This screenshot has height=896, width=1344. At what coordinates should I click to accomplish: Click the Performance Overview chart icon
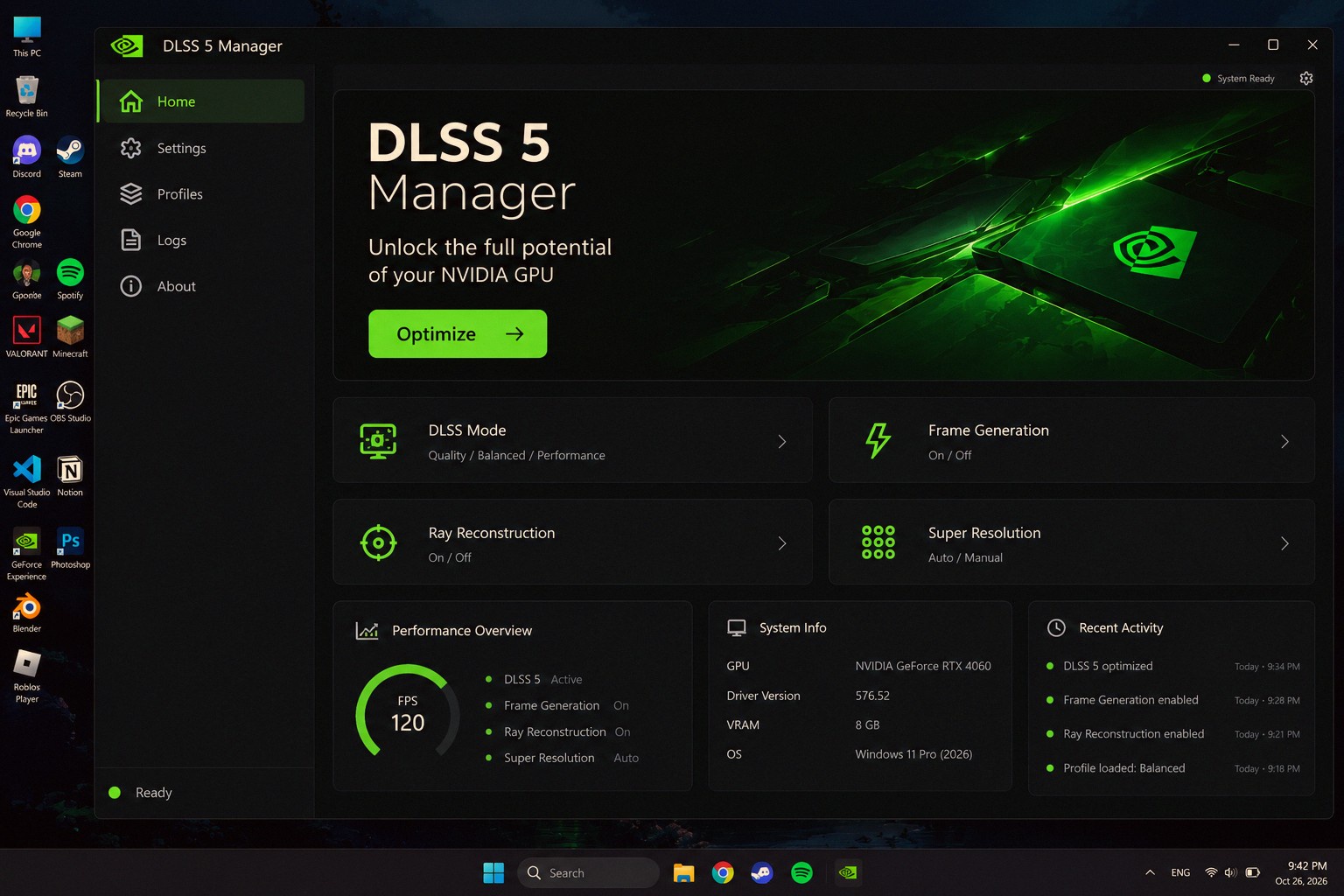click(x=367, y=631)
